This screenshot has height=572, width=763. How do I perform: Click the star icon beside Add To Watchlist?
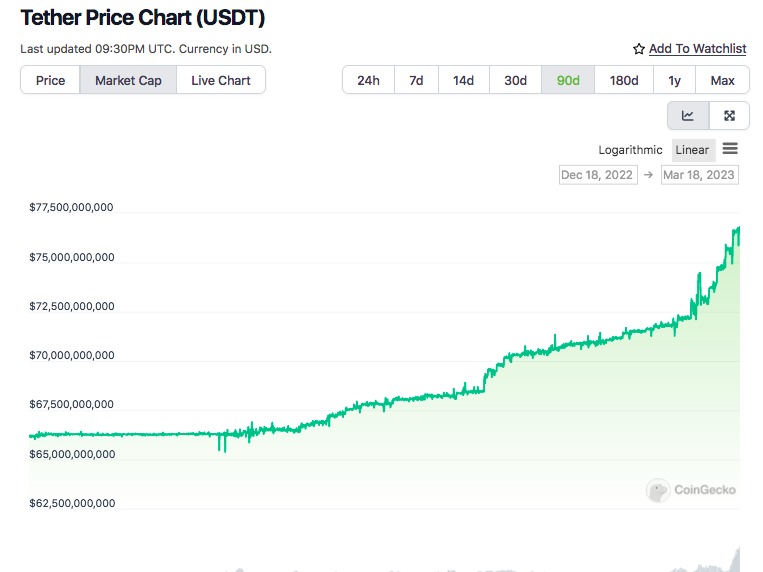pyautogui.click(x=638, y=49)
